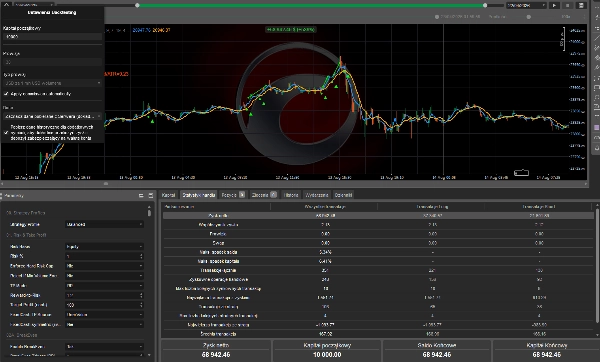Open the Enable BreakEven dropdown
Screen dimensions: 600x362
pos(104,347)
